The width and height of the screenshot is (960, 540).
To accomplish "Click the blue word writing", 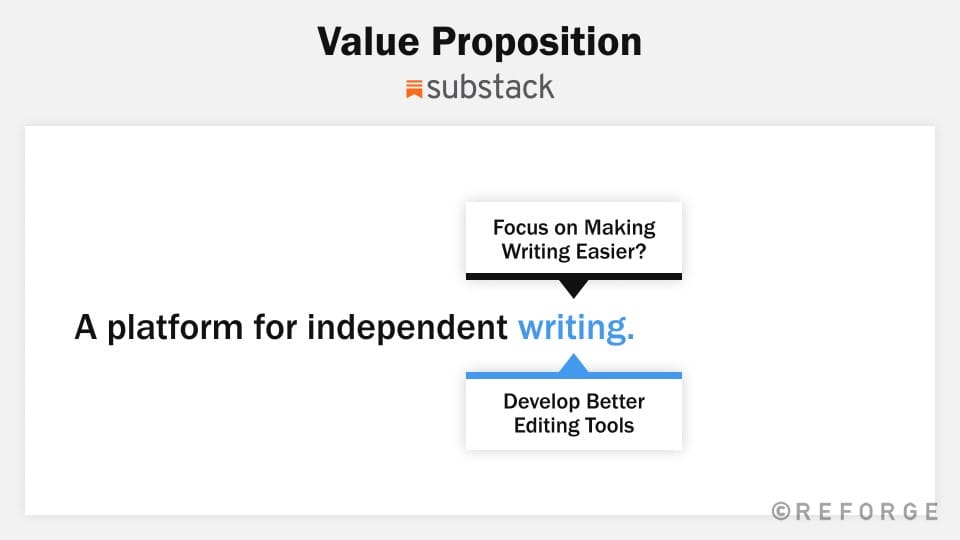I will pyautogui.click(x=576, y=327).
